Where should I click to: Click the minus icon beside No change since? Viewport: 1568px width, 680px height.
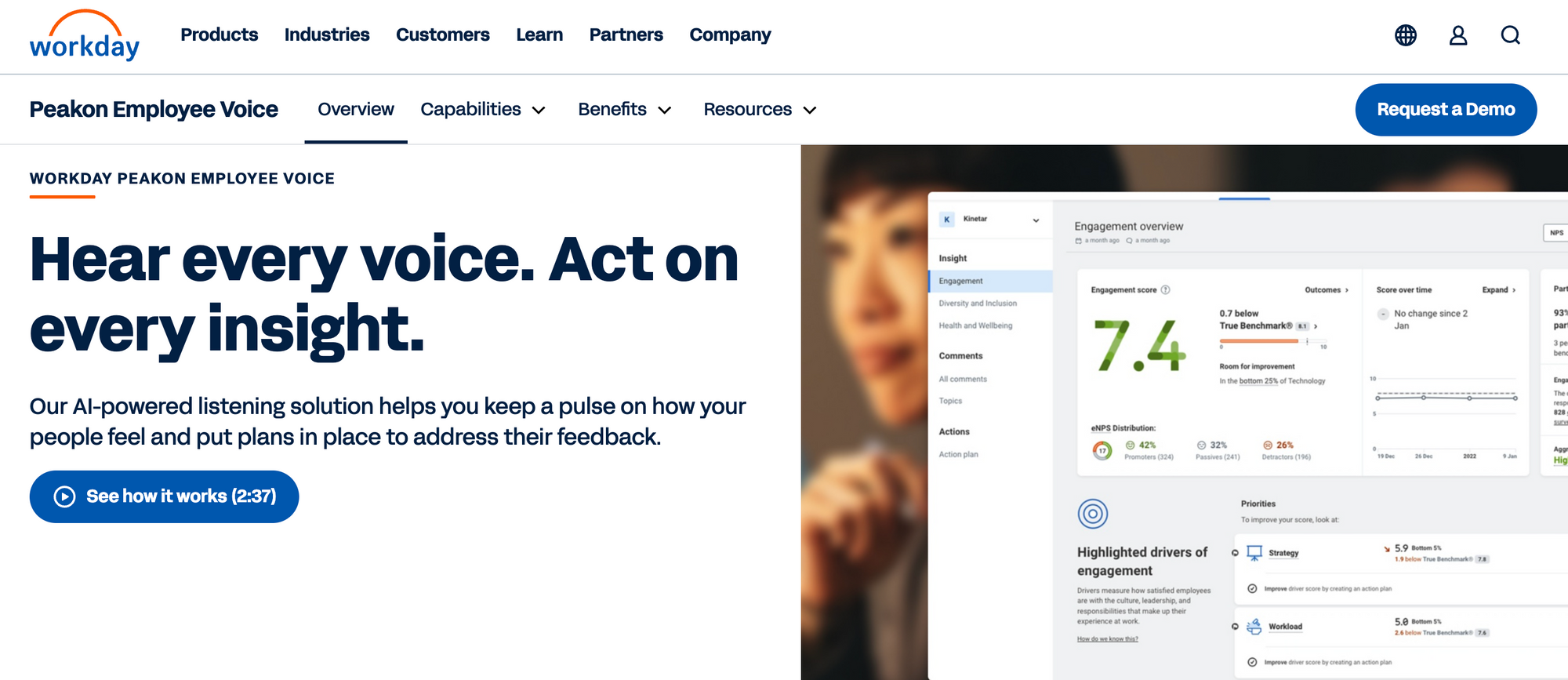tap(1383, 314)
